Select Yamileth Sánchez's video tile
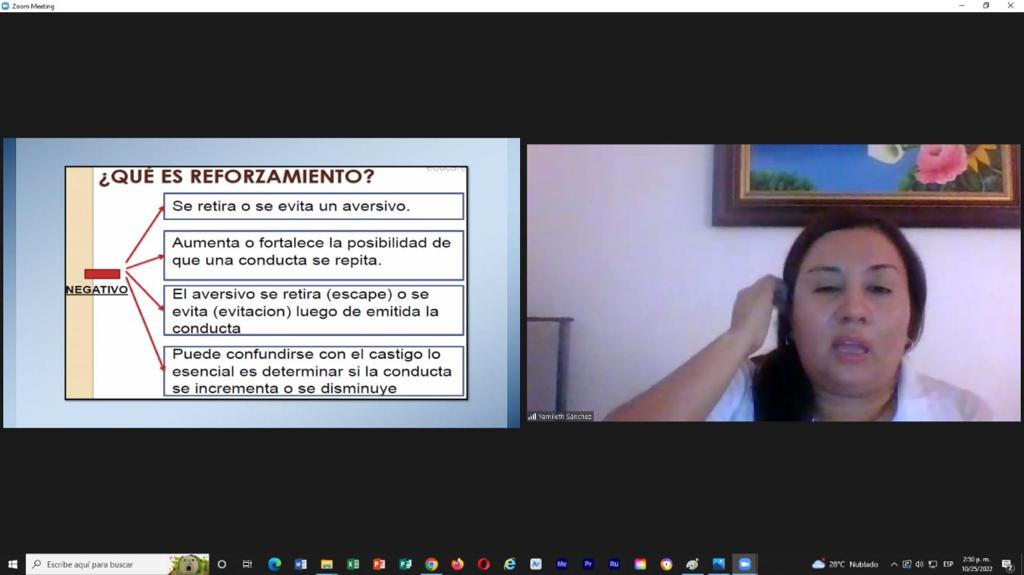This screenshot has height=575, width=1024. 773,283
